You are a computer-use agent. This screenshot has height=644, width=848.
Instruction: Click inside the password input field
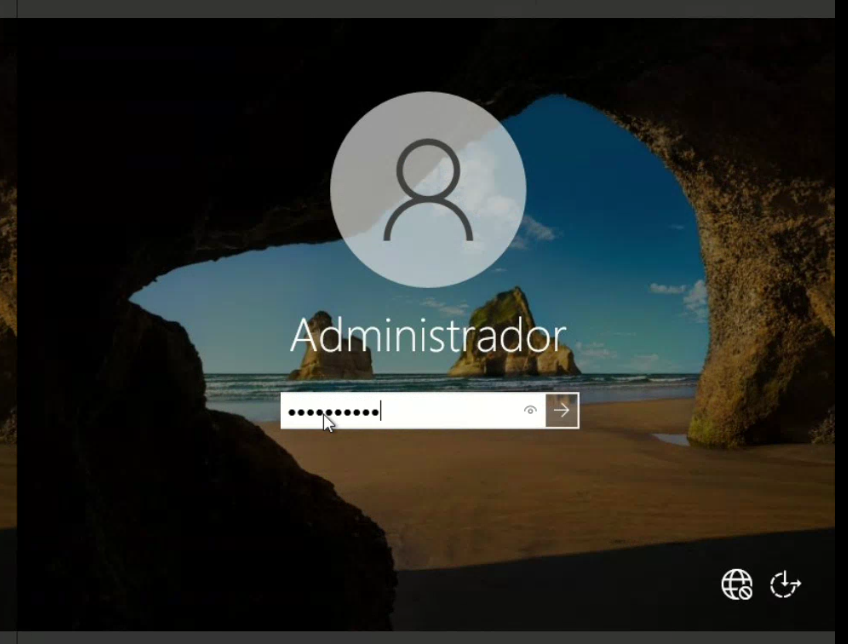[450, 410]
